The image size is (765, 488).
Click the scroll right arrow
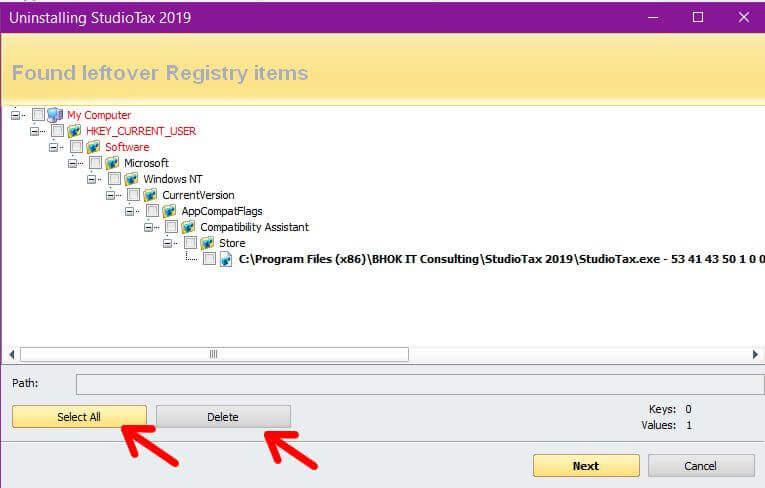coord(755,354)
